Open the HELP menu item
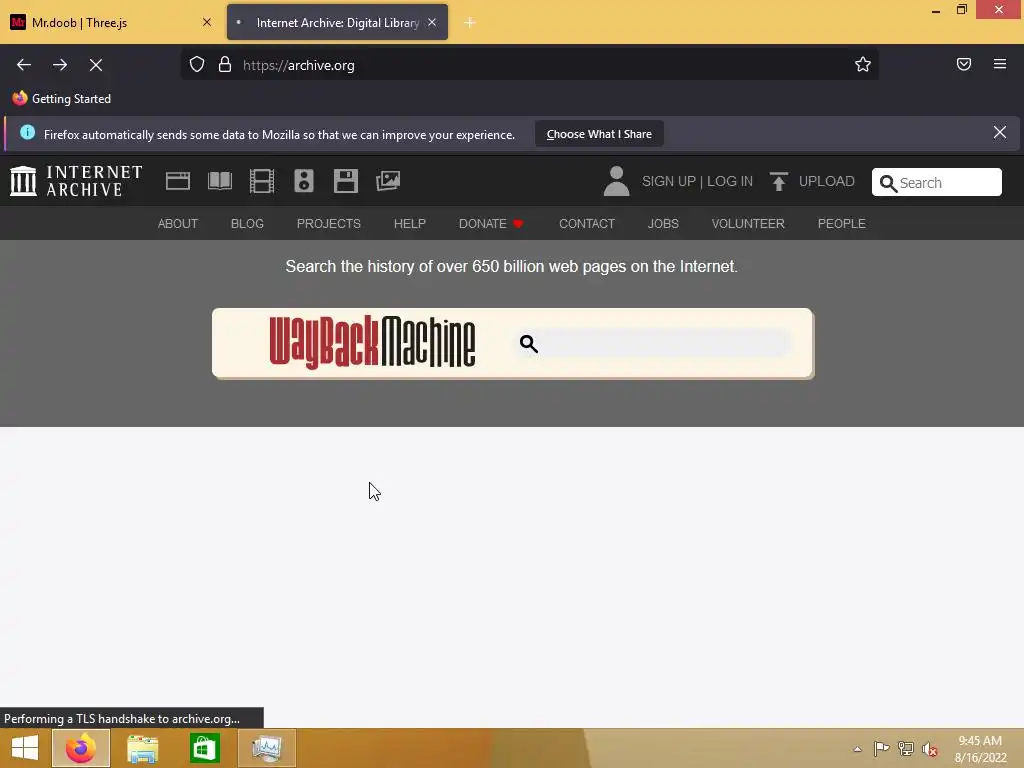The height and width of the screenshot is (768, 1024). pyautogui.click(x=409, y=223)
